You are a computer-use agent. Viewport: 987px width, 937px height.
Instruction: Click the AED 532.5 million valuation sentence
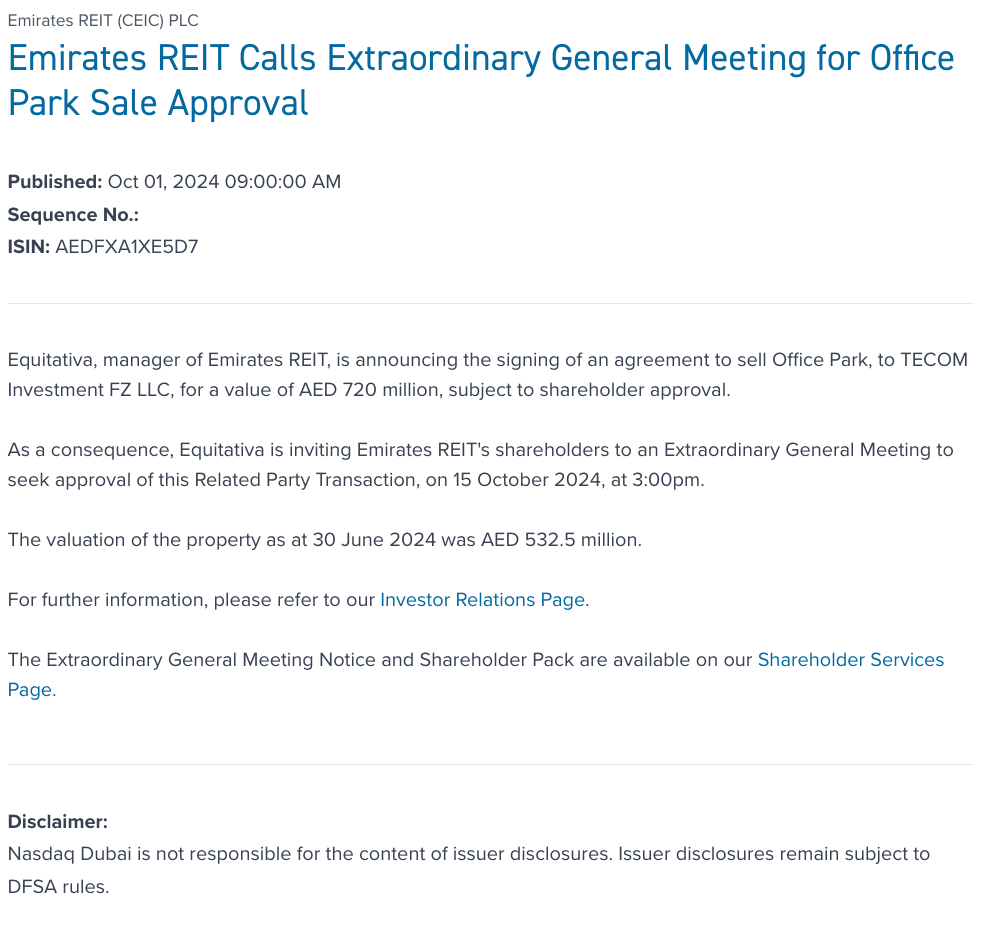[x=324, y=540]
